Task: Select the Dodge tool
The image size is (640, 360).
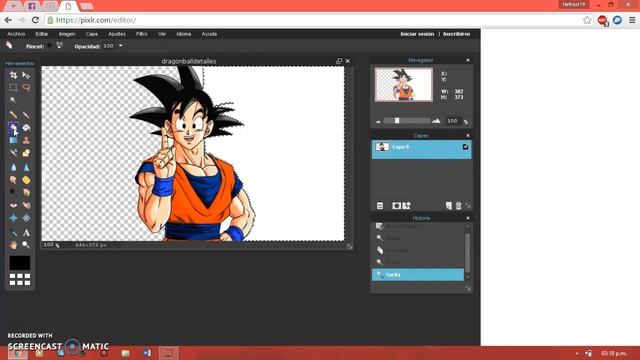Action: pyautogui.click(x=13, y=192)
